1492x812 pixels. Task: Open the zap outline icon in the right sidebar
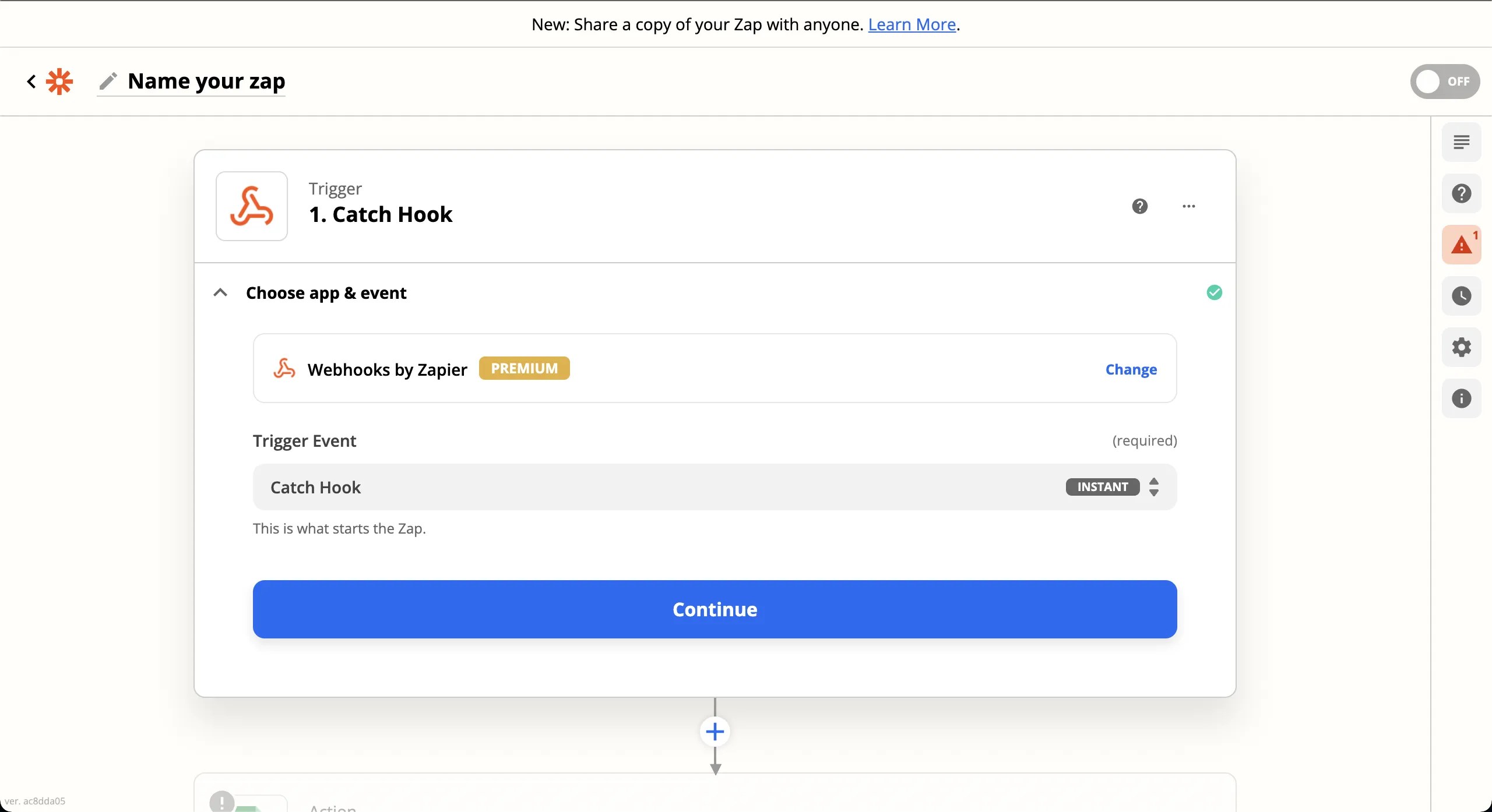(1461, 142)
